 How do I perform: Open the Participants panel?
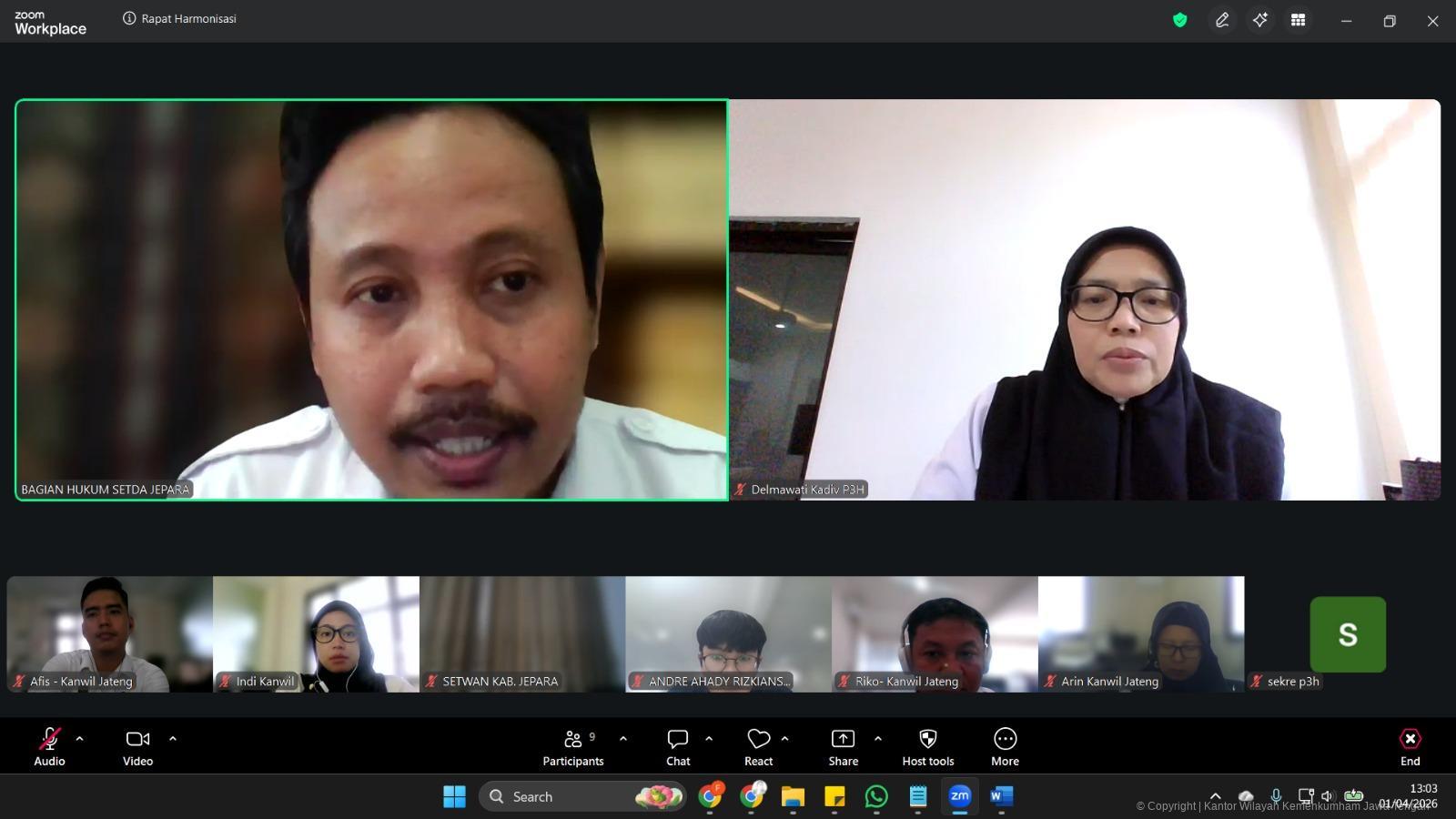pos(572,747)
